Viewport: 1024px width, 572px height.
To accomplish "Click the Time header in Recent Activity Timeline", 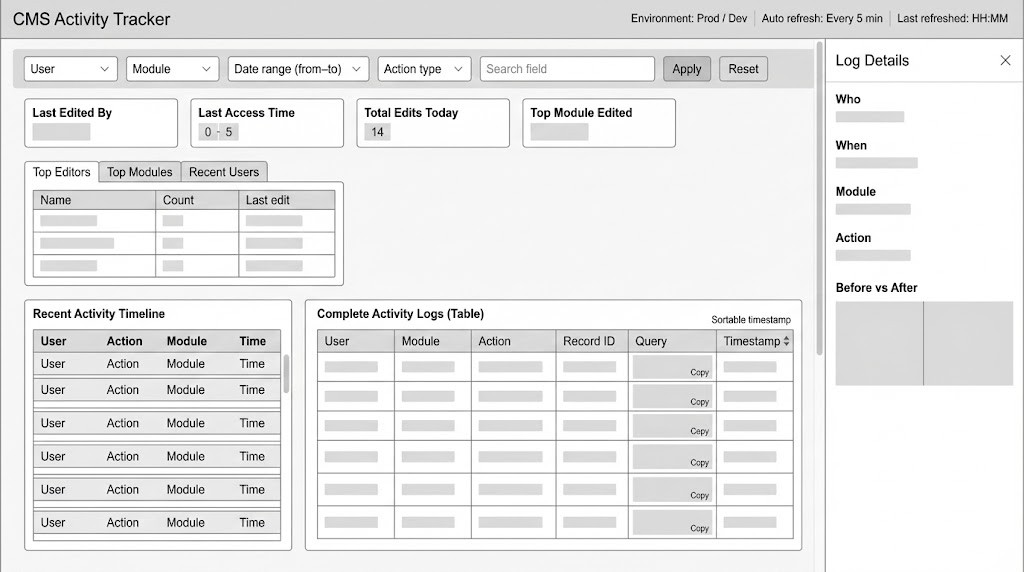I will tap(253, 341).
